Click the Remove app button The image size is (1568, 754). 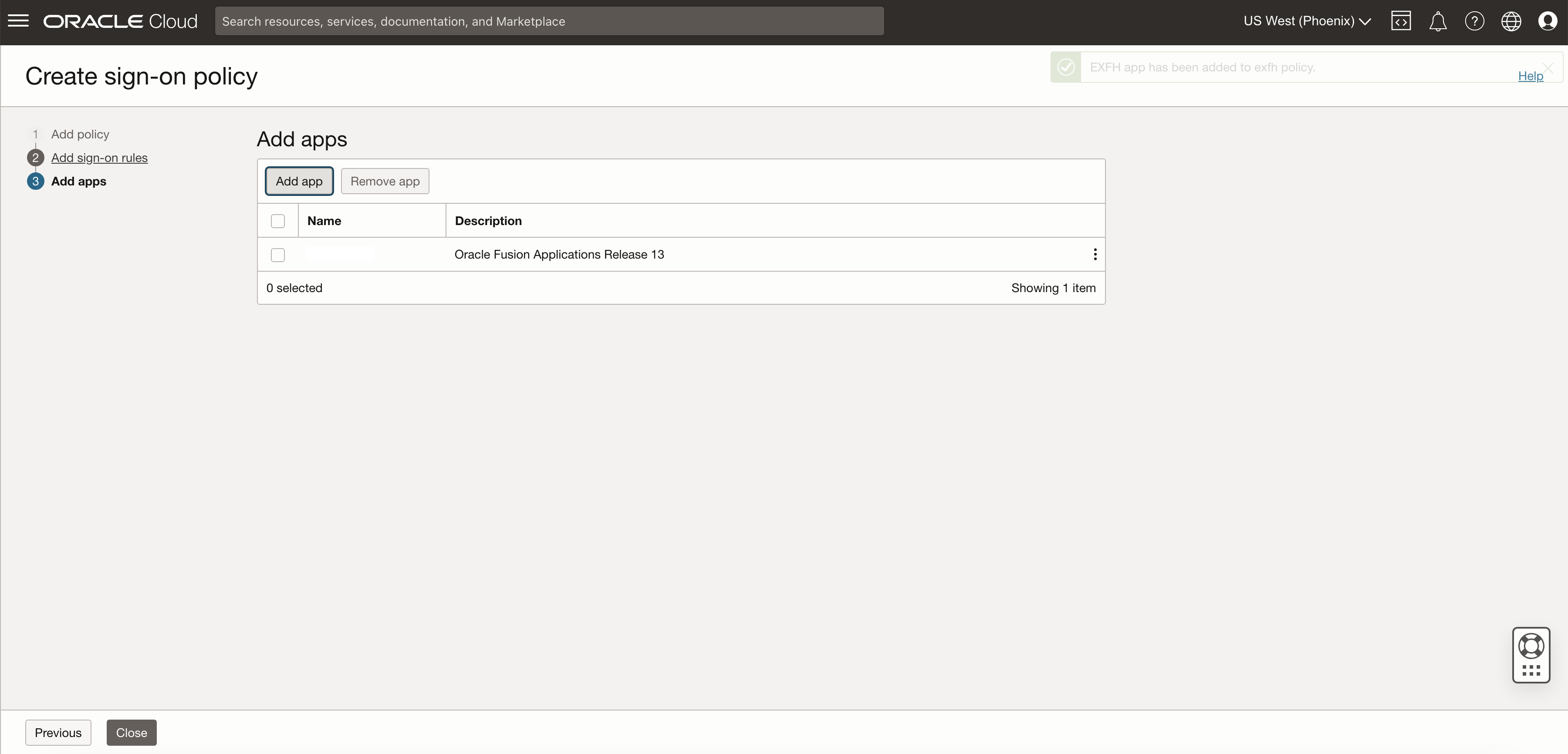tap(385, 182)
